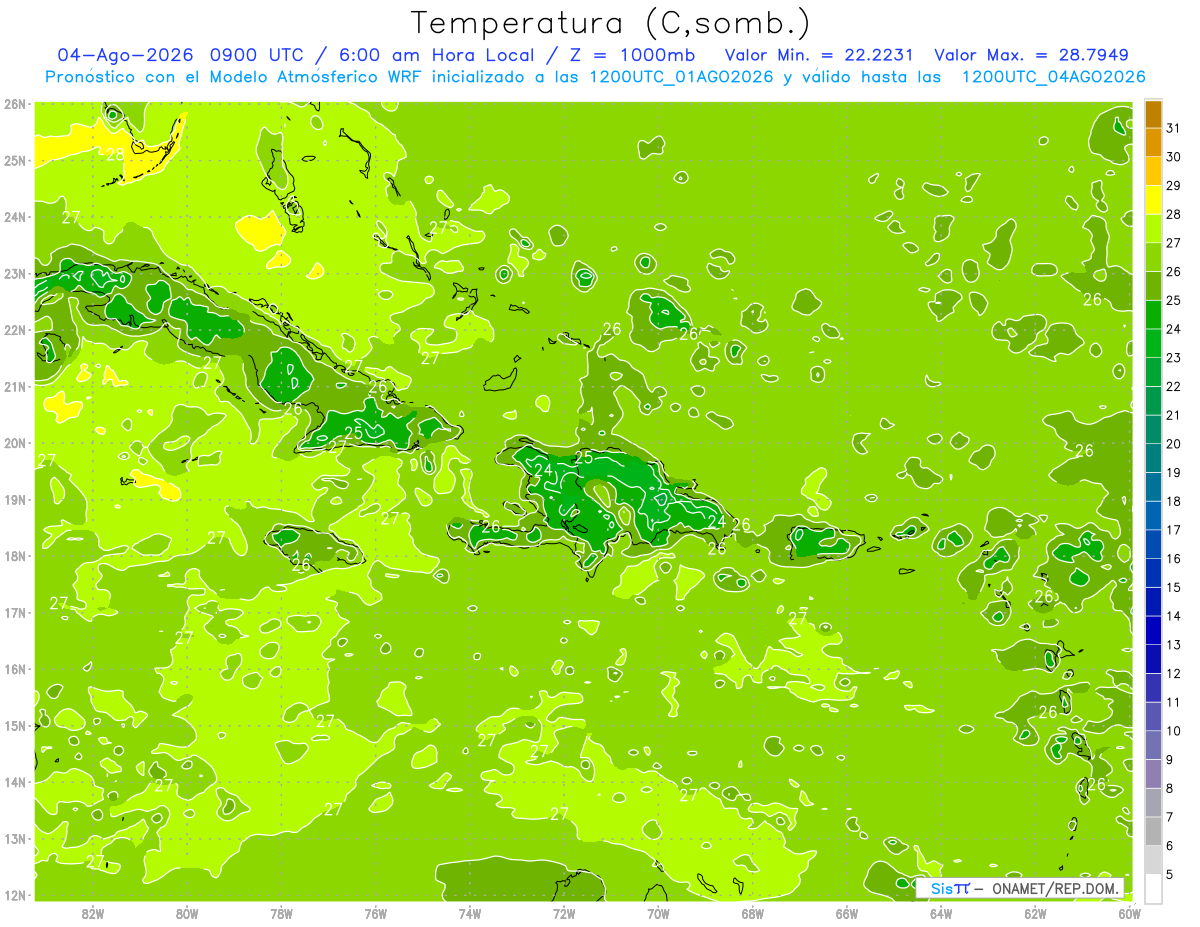Click the "14N" latitude axis label
This screenshot has height=927, width=1200.
pos(15,782)
